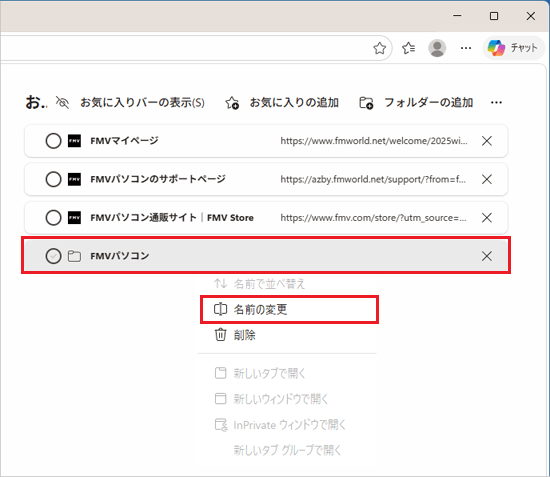This screenshot has width=550, height=477.
Task: Open browser Settings and more ellipsis
Action: 466,48
